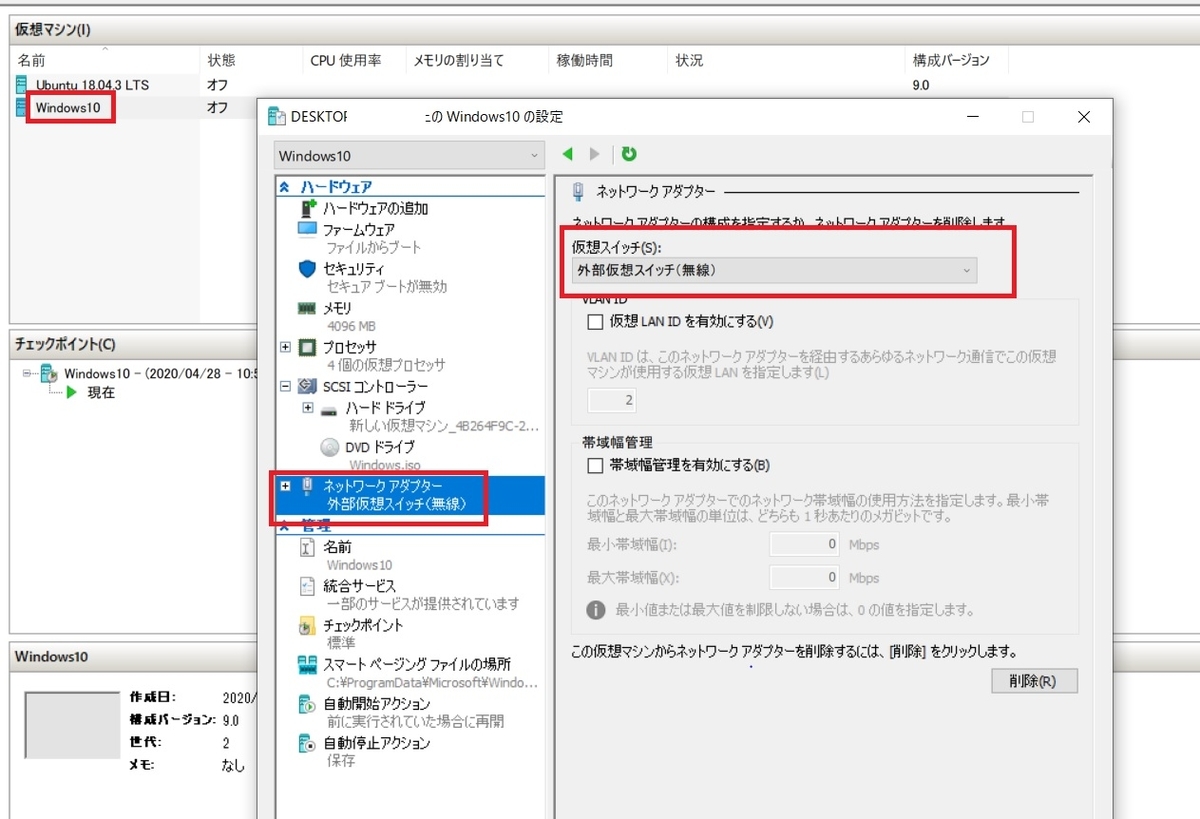The image size is (1200, 819).
Task: Click the info icon beside the bandwidth hint
Action: [x=595, y=609]
